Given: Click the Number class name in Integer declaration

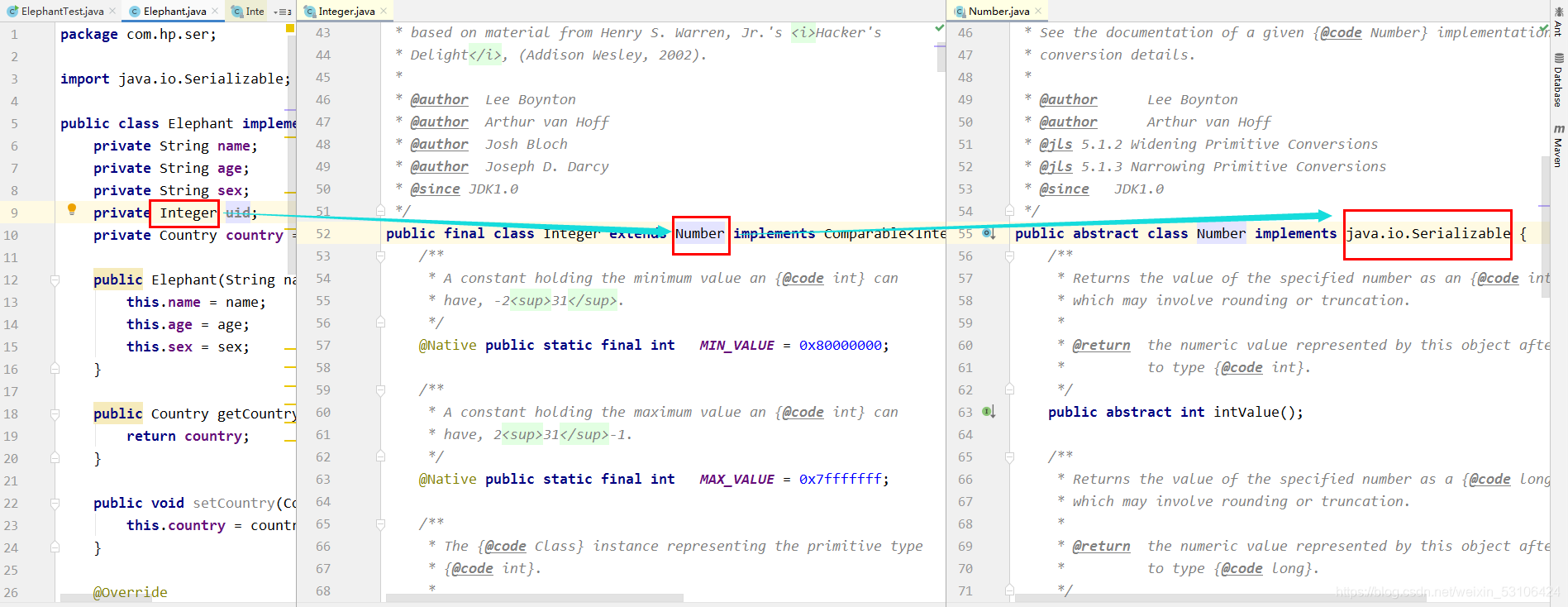Looking at the screenshot, I should (700, 233).
